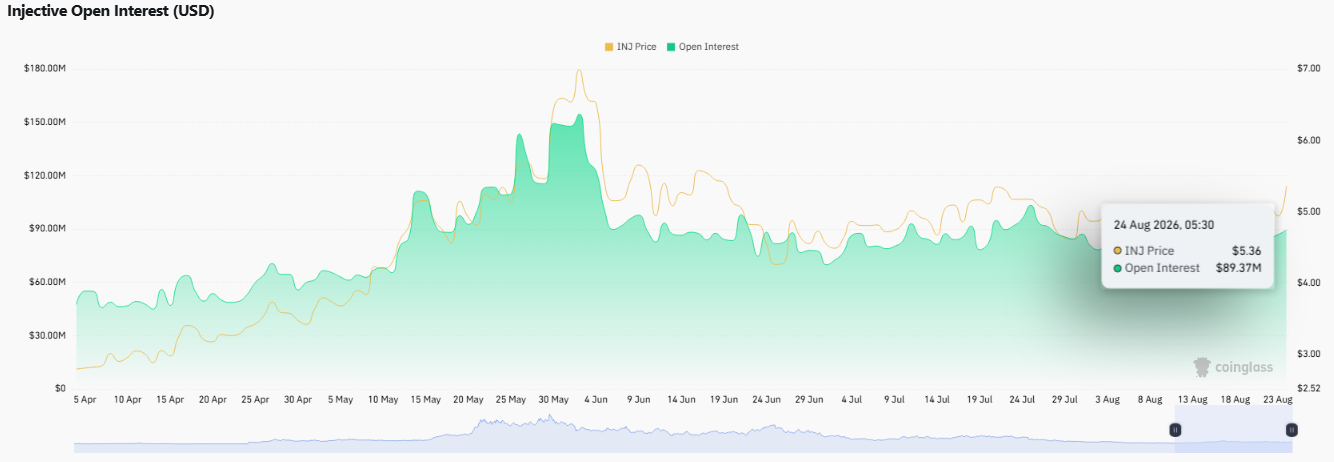Toggle the INJ Price legend series
The image size is (1334, 462).
pos(630,47)
